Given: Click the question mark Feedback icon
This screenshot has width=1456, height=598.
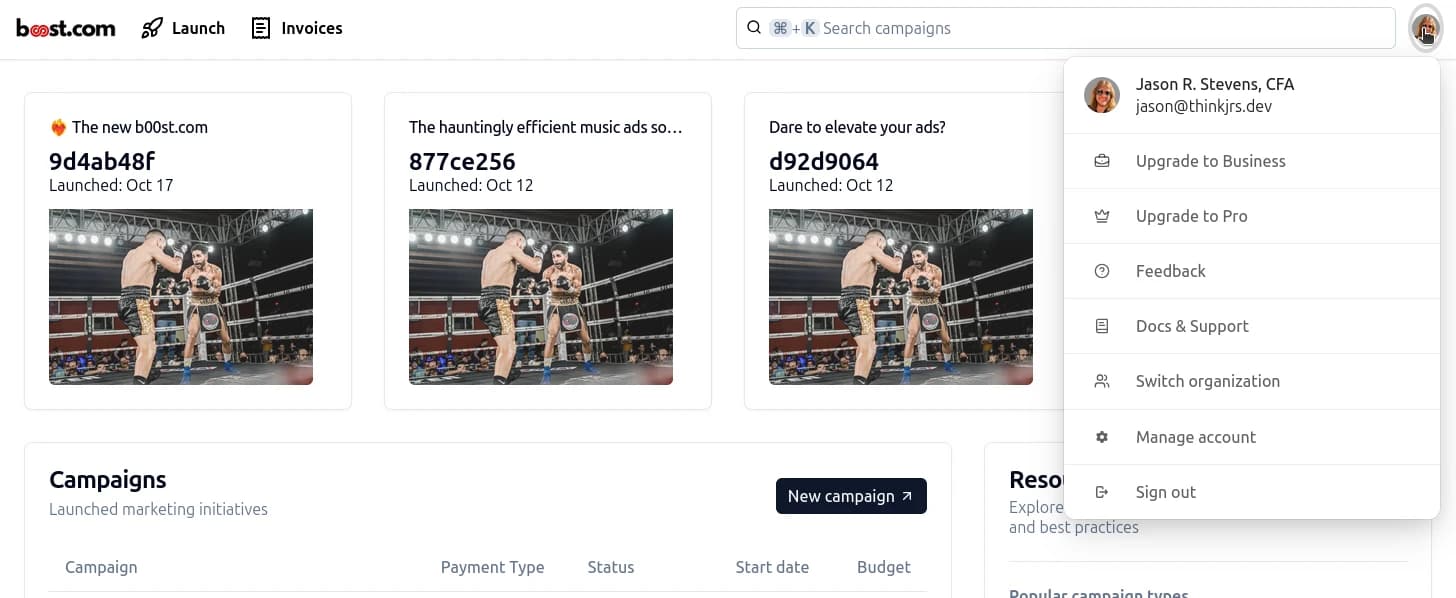Looking at the screenshot, I should tap(1102, 271).
